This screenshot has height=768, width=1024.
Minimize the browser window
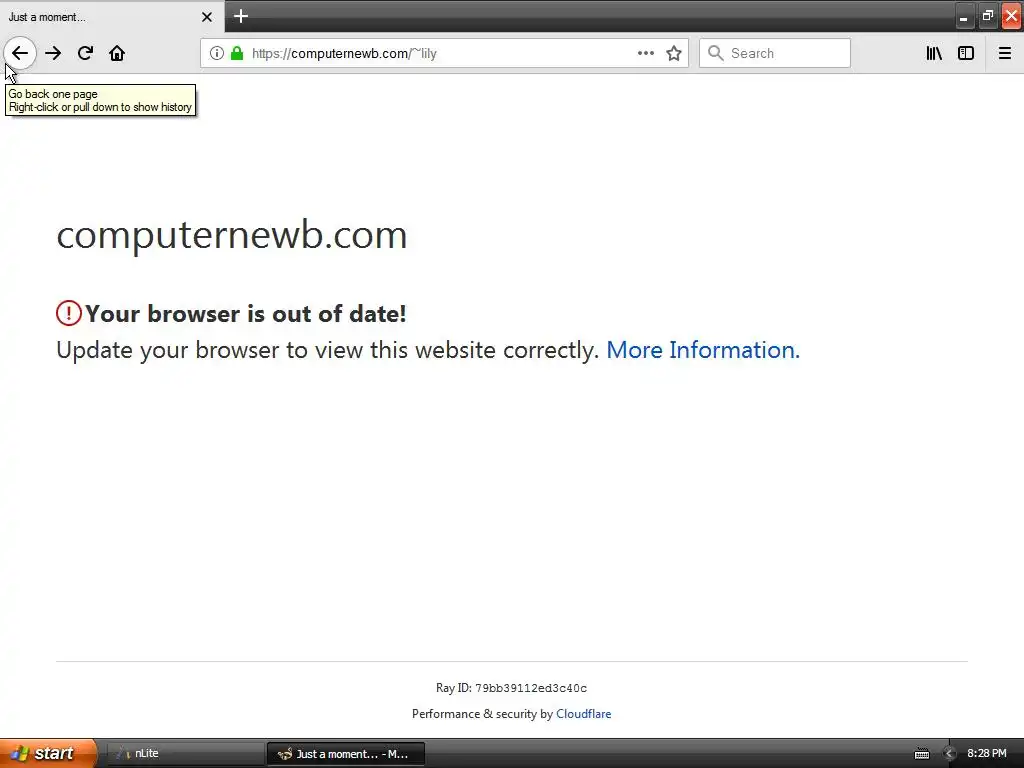(963, 17)
